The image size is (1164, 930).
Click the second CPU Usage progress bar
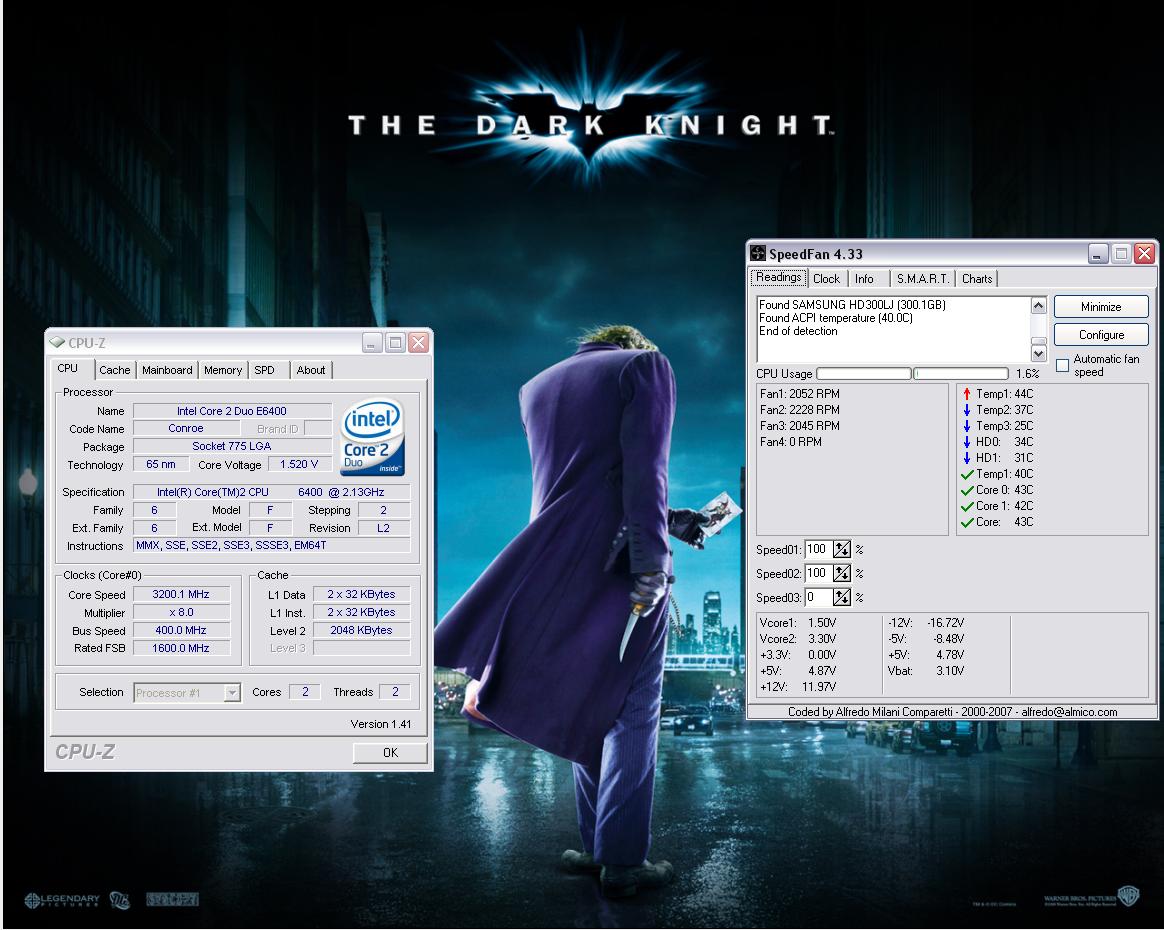(961, 373)
